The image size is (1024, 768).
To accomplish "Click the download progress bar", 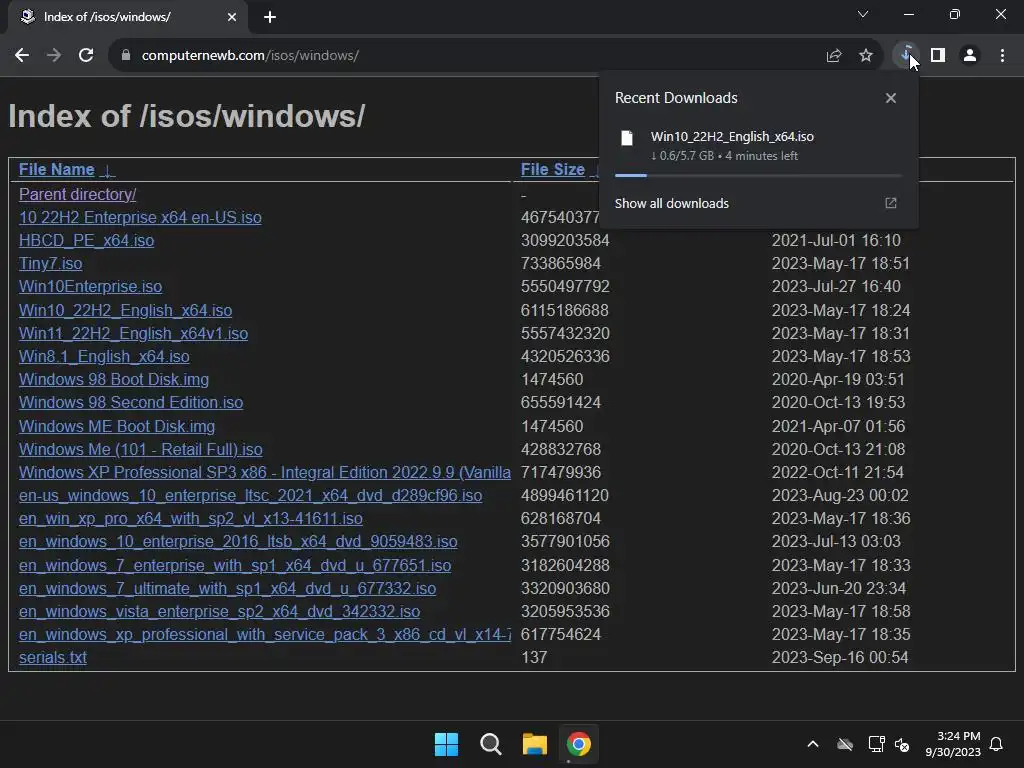I will pos(758,175).
